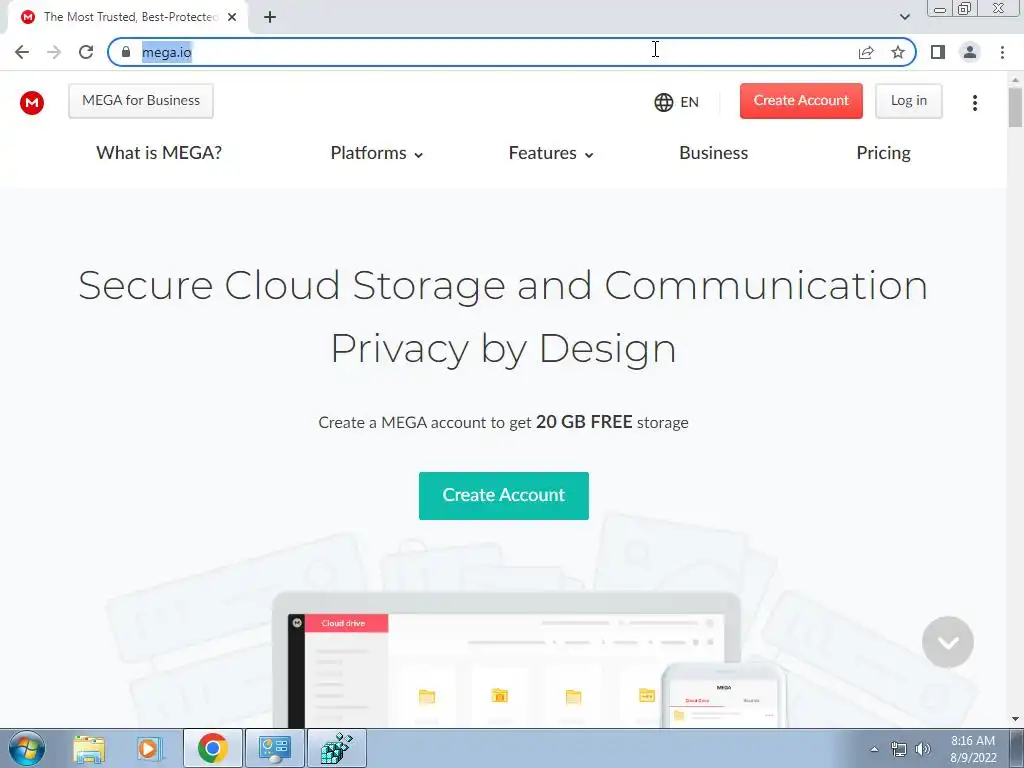Viewport: 1024px width, 768px height.
Task: Go to the Business nav item
Action: pos(713,153)
